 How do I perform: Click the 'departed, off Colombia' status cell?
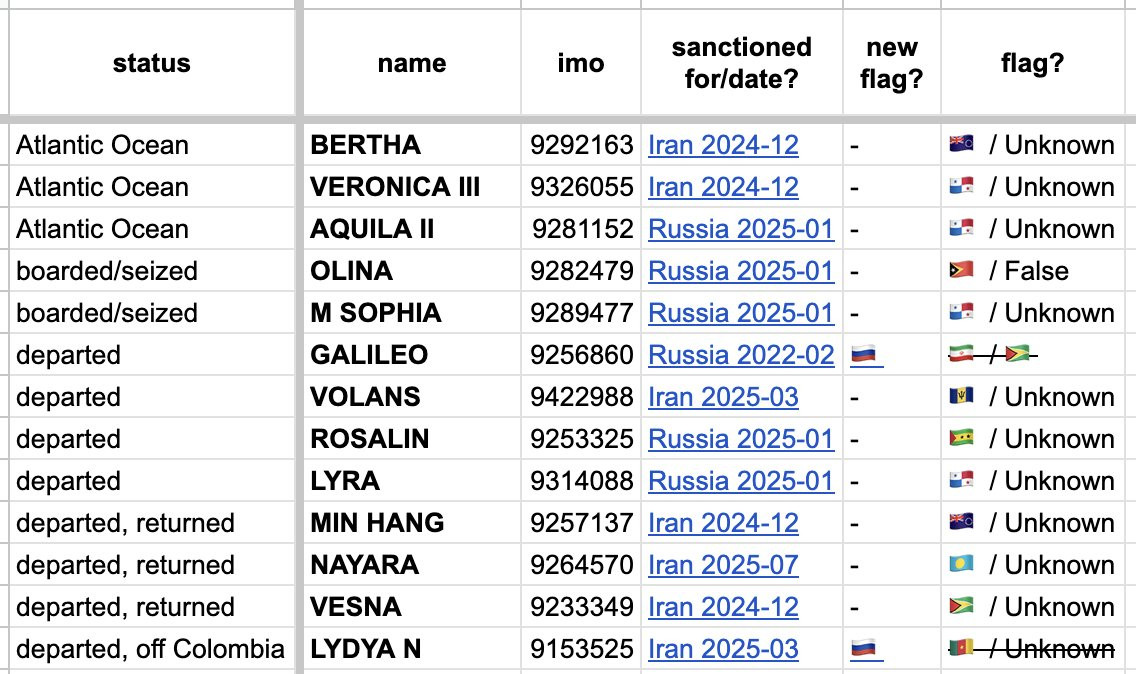[x=150, y=649]
